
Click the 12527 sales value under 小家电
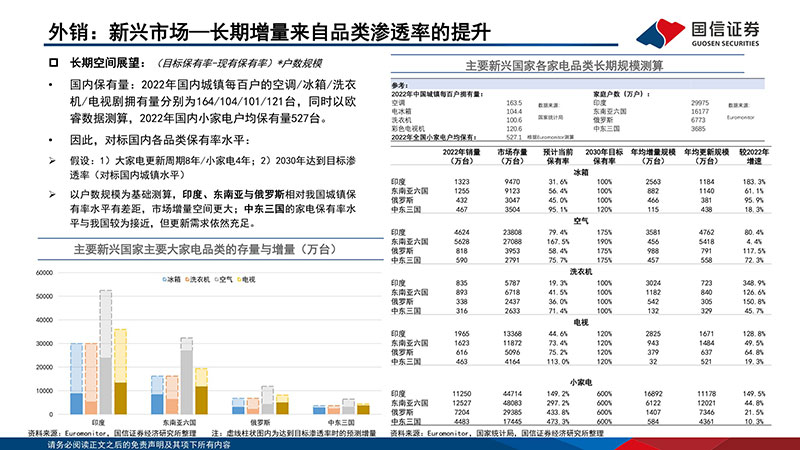point(461,403)
